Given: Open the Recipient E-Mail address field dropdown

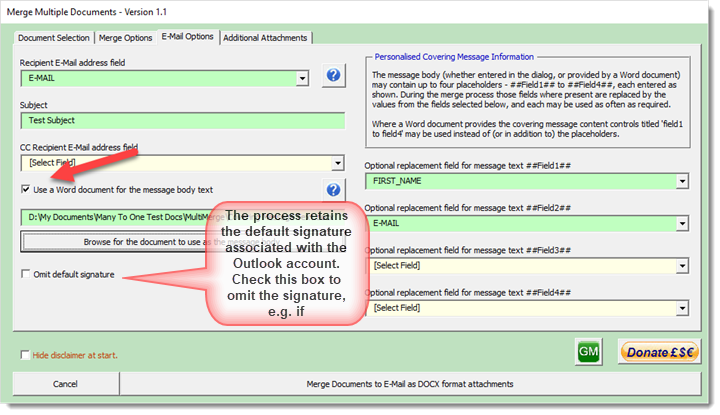Looking at the screenshot, I should pyautogui.click(x=302, y=77).
